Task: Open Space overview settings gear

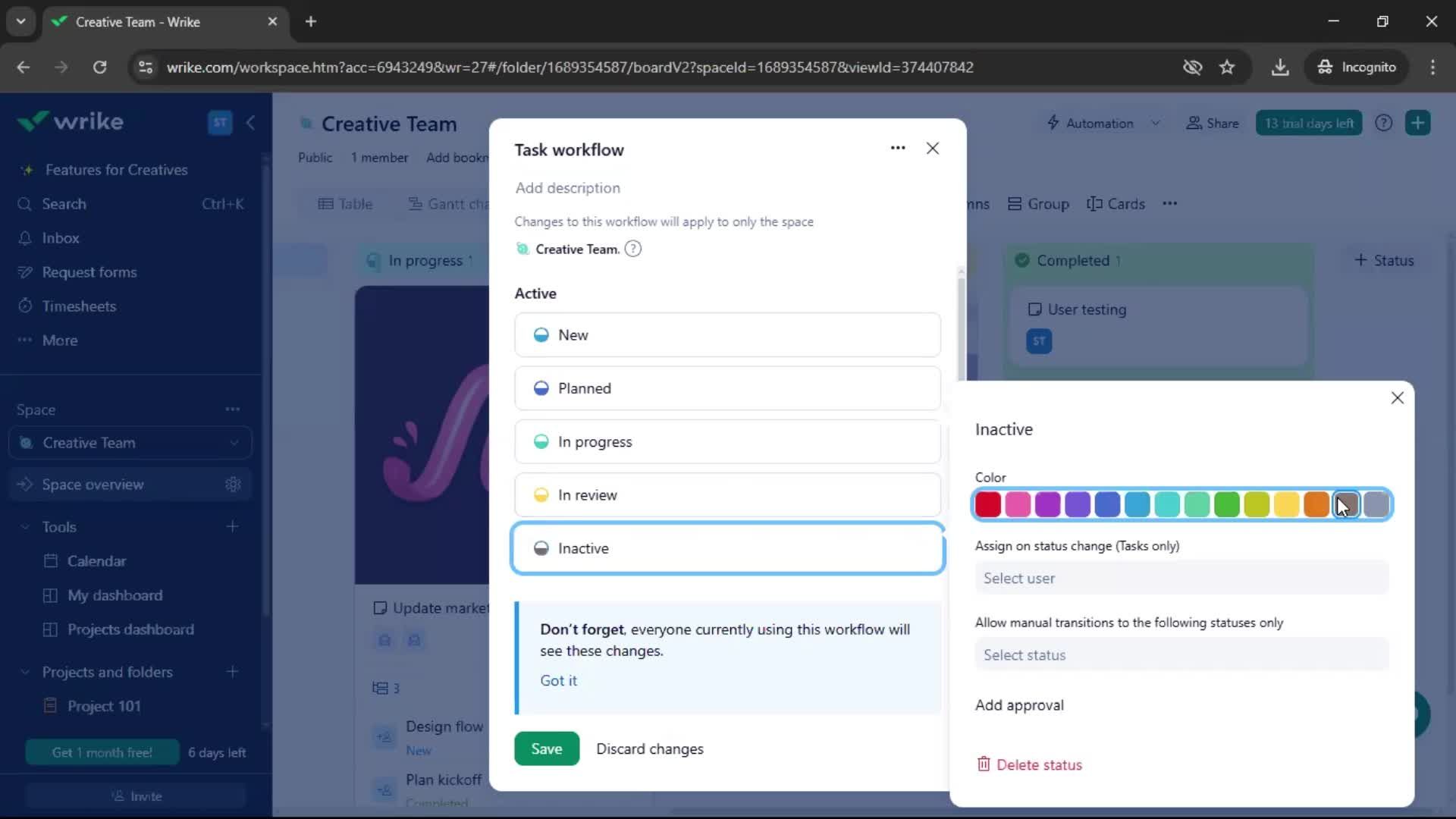Action: pos(233,485)
